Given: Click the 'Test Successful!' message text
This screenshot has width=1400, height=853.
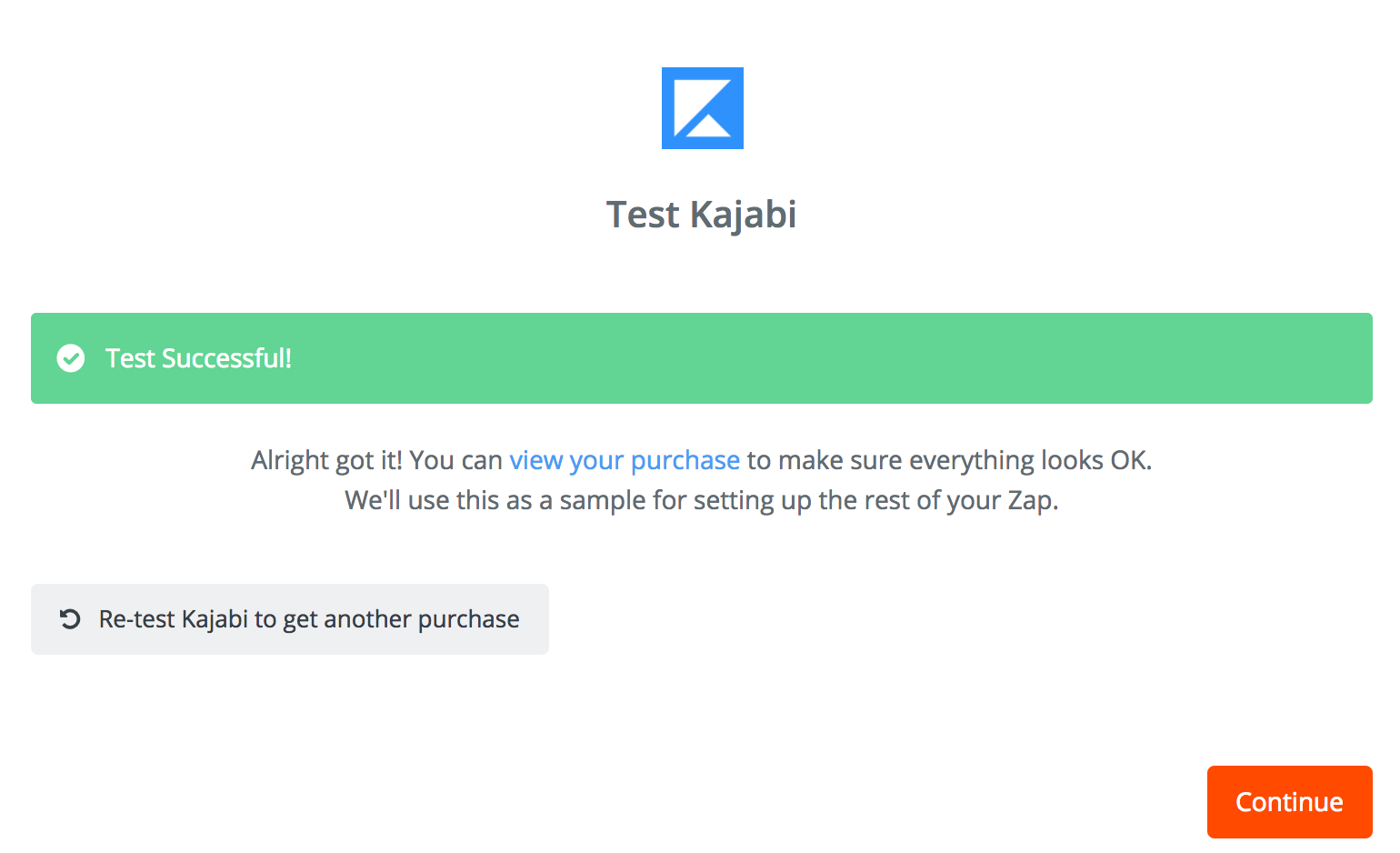Looking at the screenshot, I should 198,358.
